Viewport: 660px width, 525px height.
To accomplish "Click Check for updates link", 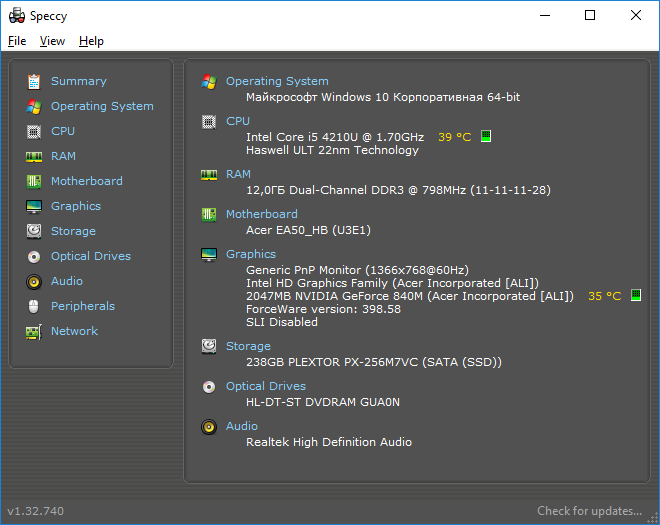I will tap(589, 511).
